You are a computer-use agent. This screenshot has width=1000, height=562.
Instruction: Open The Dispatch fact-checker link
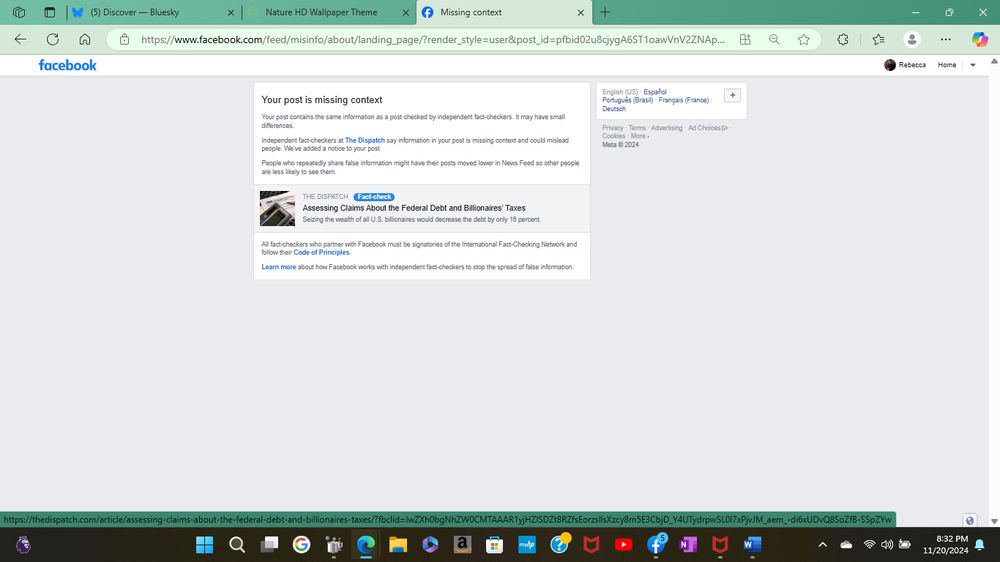(x=365, y=140)
